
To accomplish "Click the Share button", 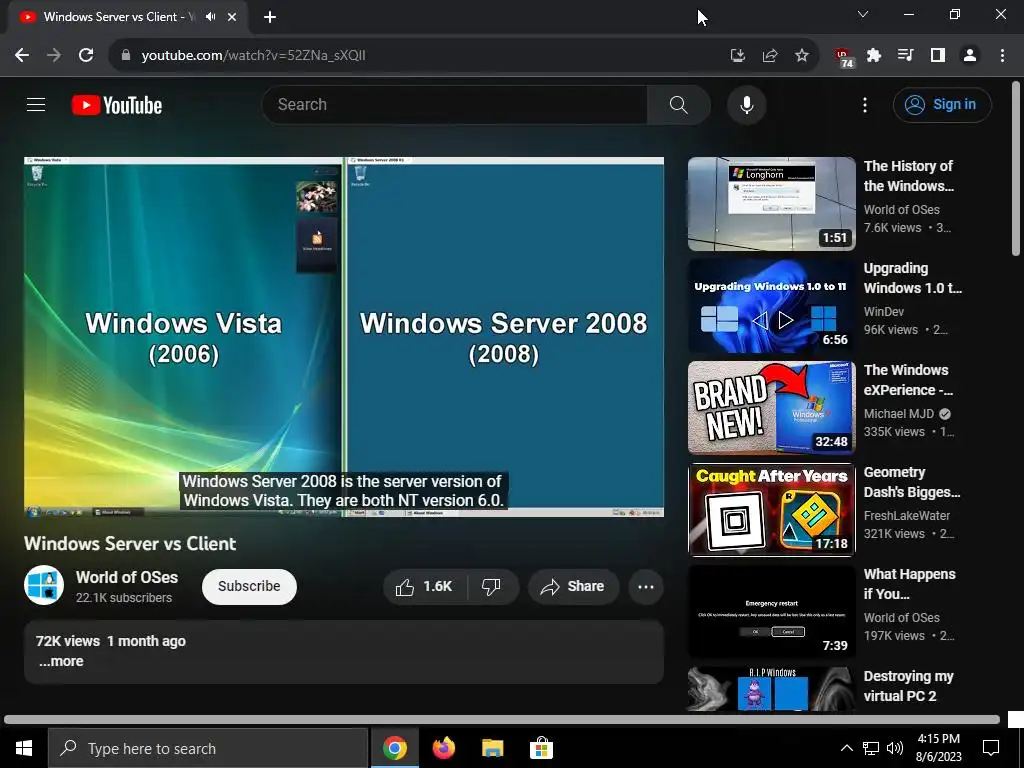I will (x=573, y=586).
